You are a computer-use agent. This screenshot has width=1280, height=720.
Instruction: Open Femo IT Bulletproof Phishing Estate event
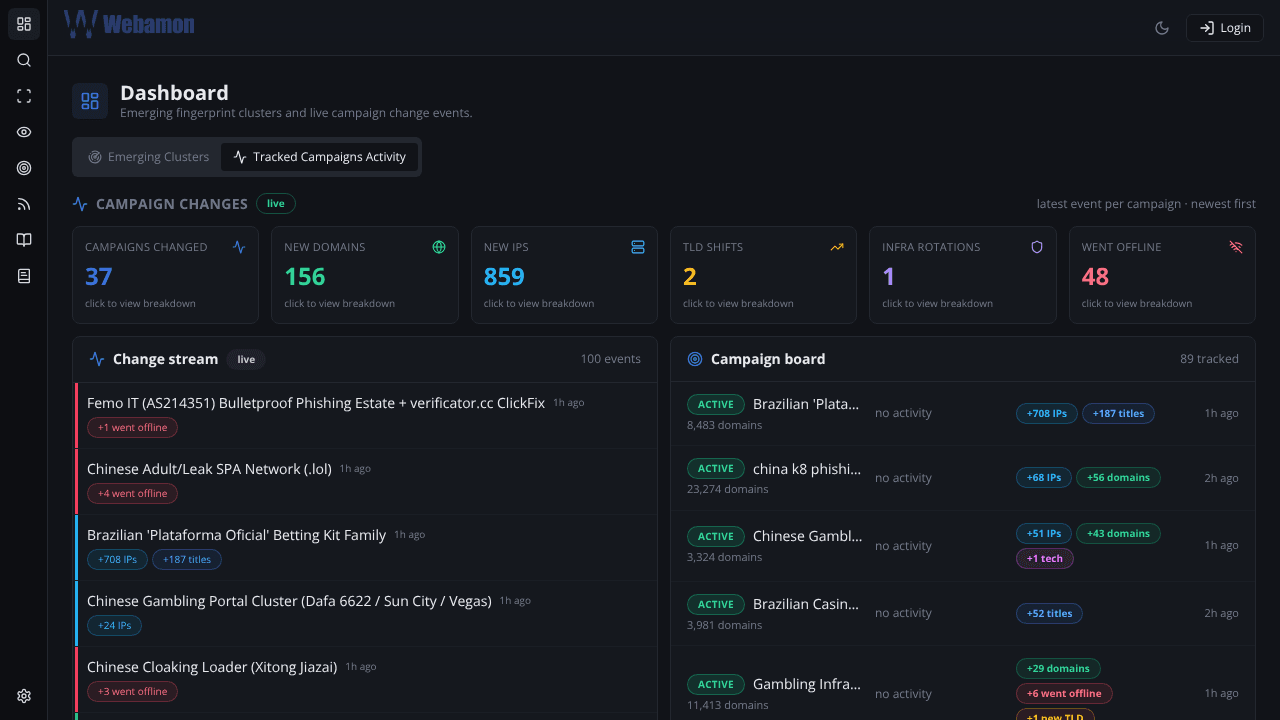tap(365, 416)
